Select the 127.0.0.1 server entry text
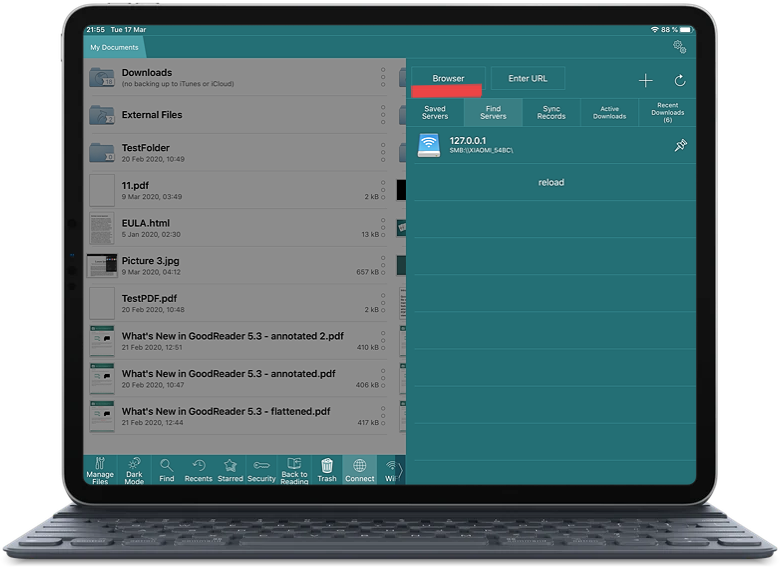This screenshot has height=567, width=780. point(468,141)
